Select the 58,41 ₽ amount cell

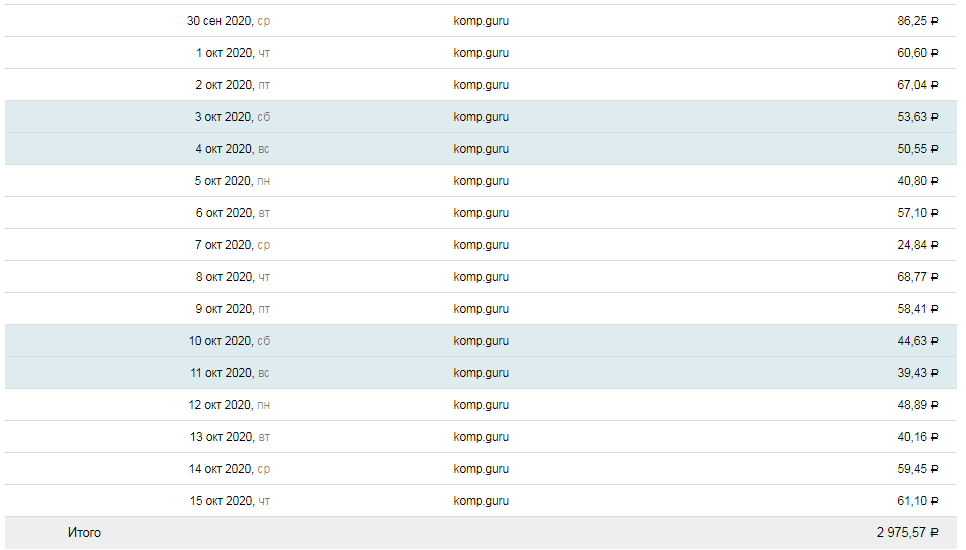click(918, 309)
